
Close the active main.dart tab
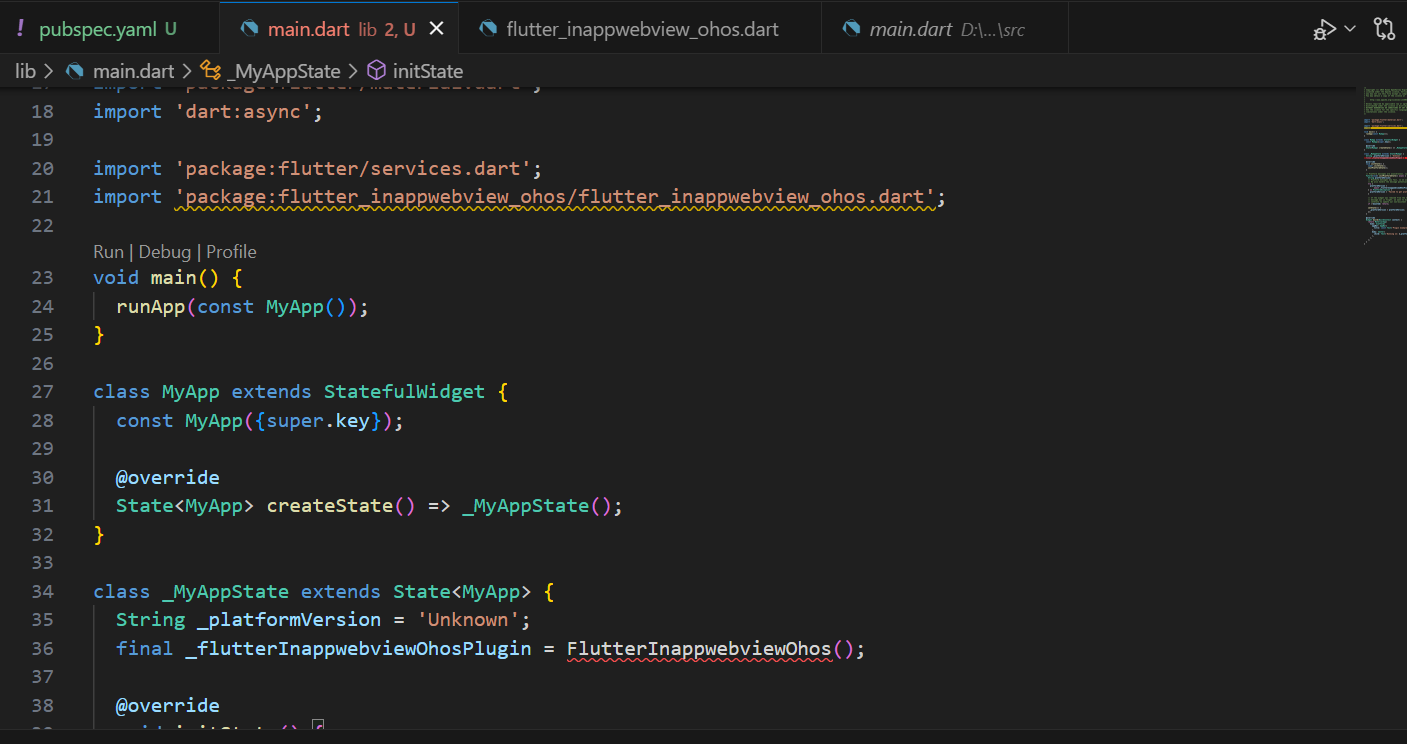click(436, 29)
